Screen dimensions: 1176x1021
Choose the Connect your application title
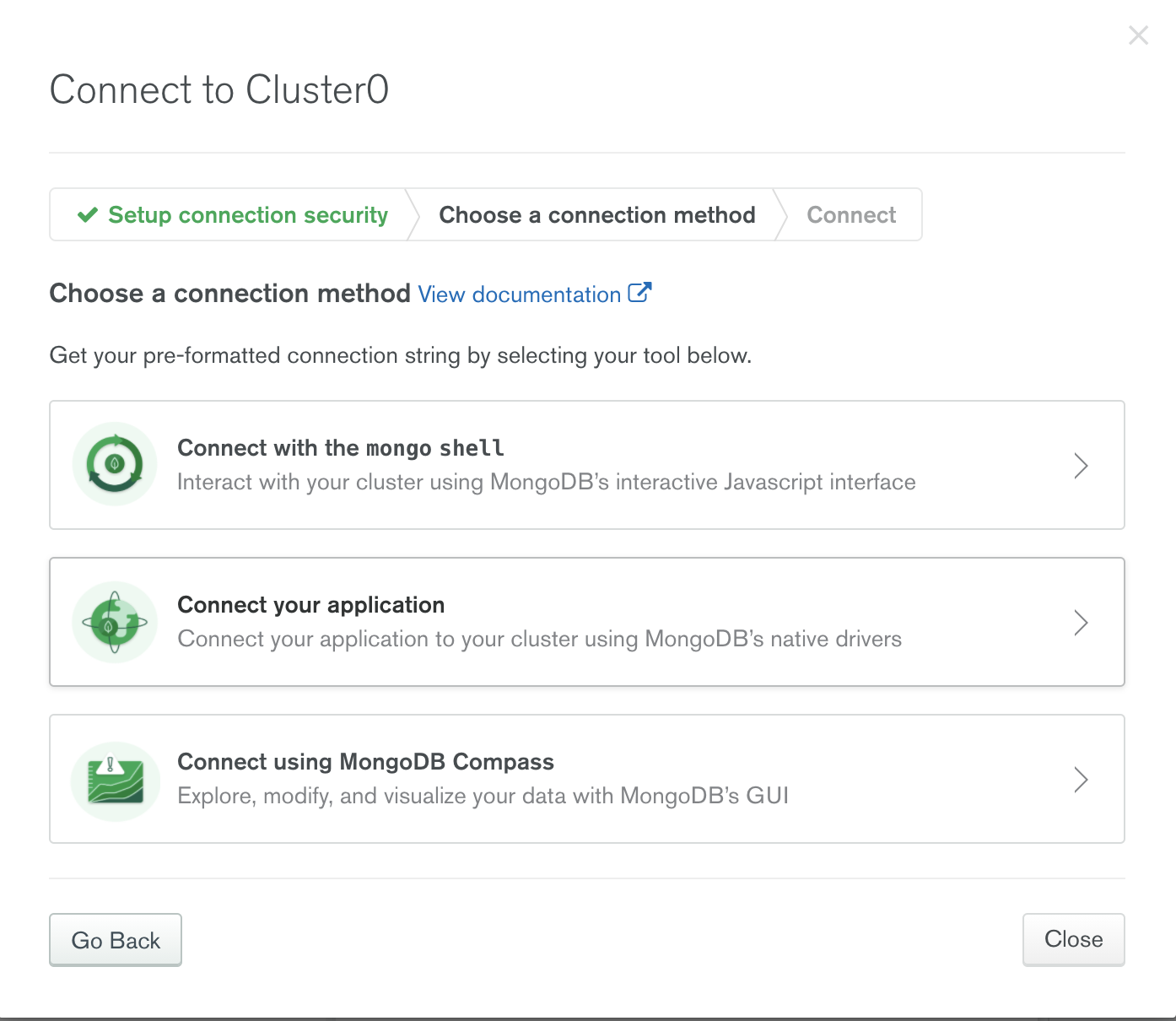tap(311, 605)
